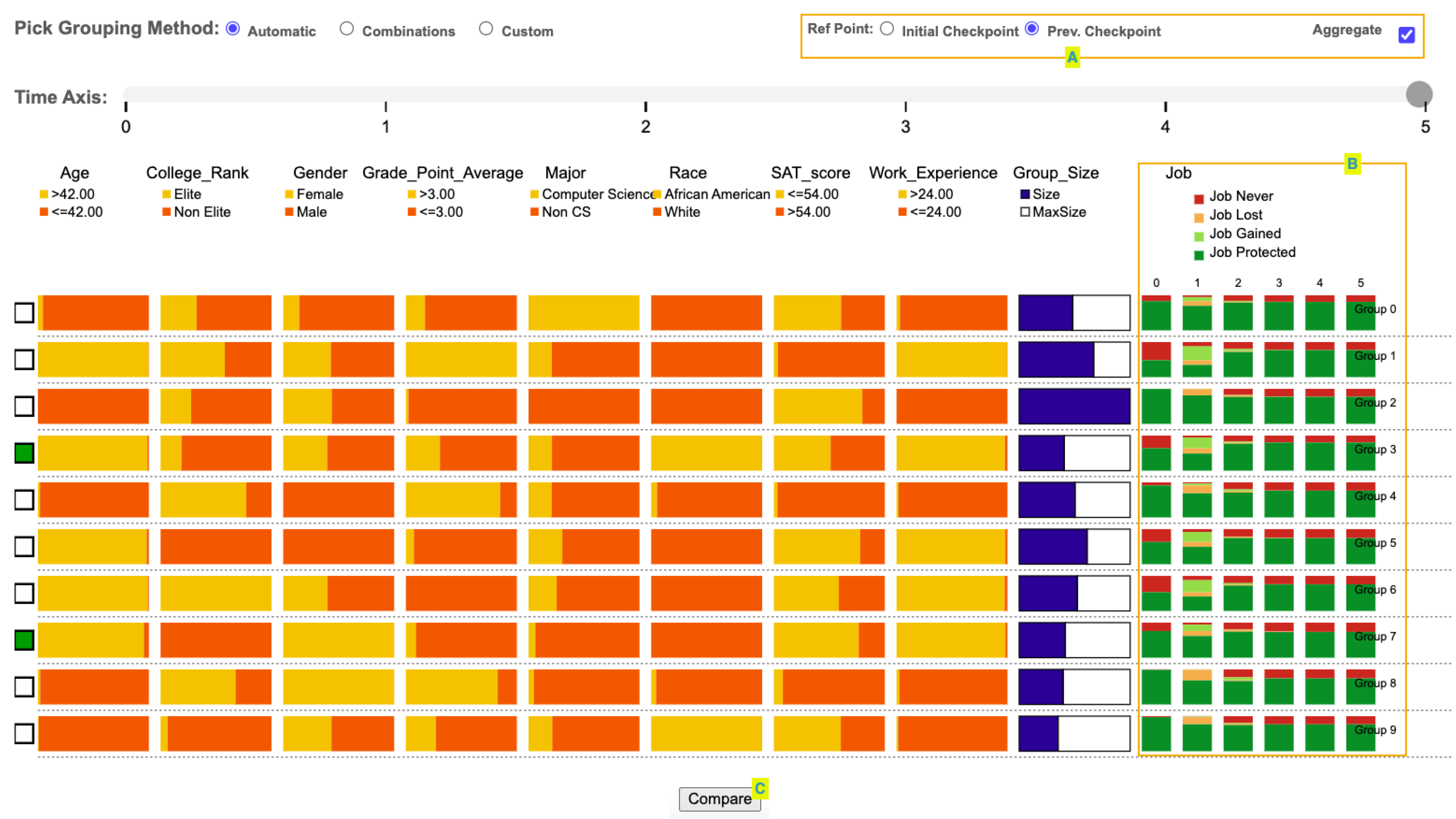Screen dimensions: 1456x819
Task: Select the Combinations grouping method
Action: (x=346, y=29)
